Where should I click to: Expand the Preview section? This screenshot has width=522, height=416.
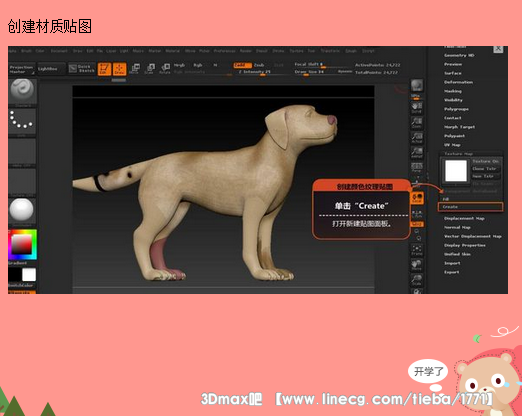[x=453, y=64]
